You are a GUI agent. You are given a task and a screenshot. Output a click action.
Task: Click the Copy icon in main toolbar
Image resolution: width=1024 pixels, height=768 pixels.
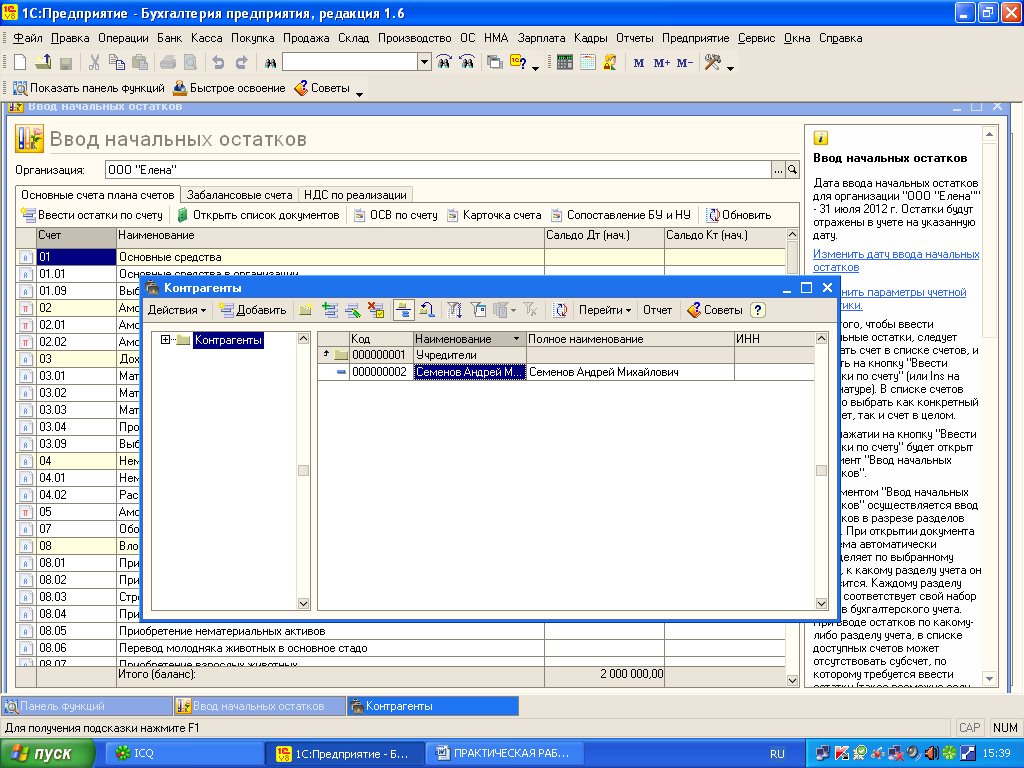pyautogui.click(x=117, y=62)
